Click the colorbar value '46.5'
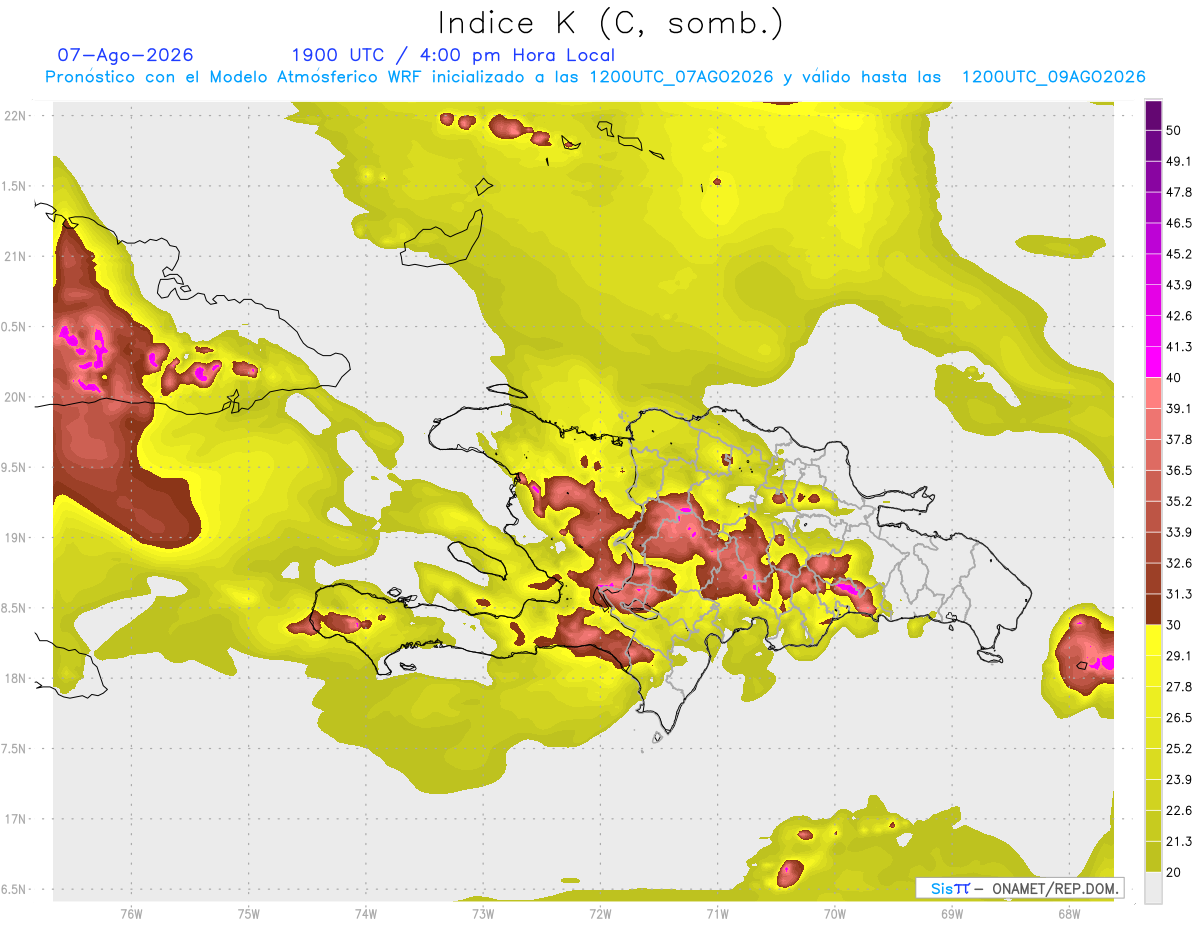 pos(1179,223)
